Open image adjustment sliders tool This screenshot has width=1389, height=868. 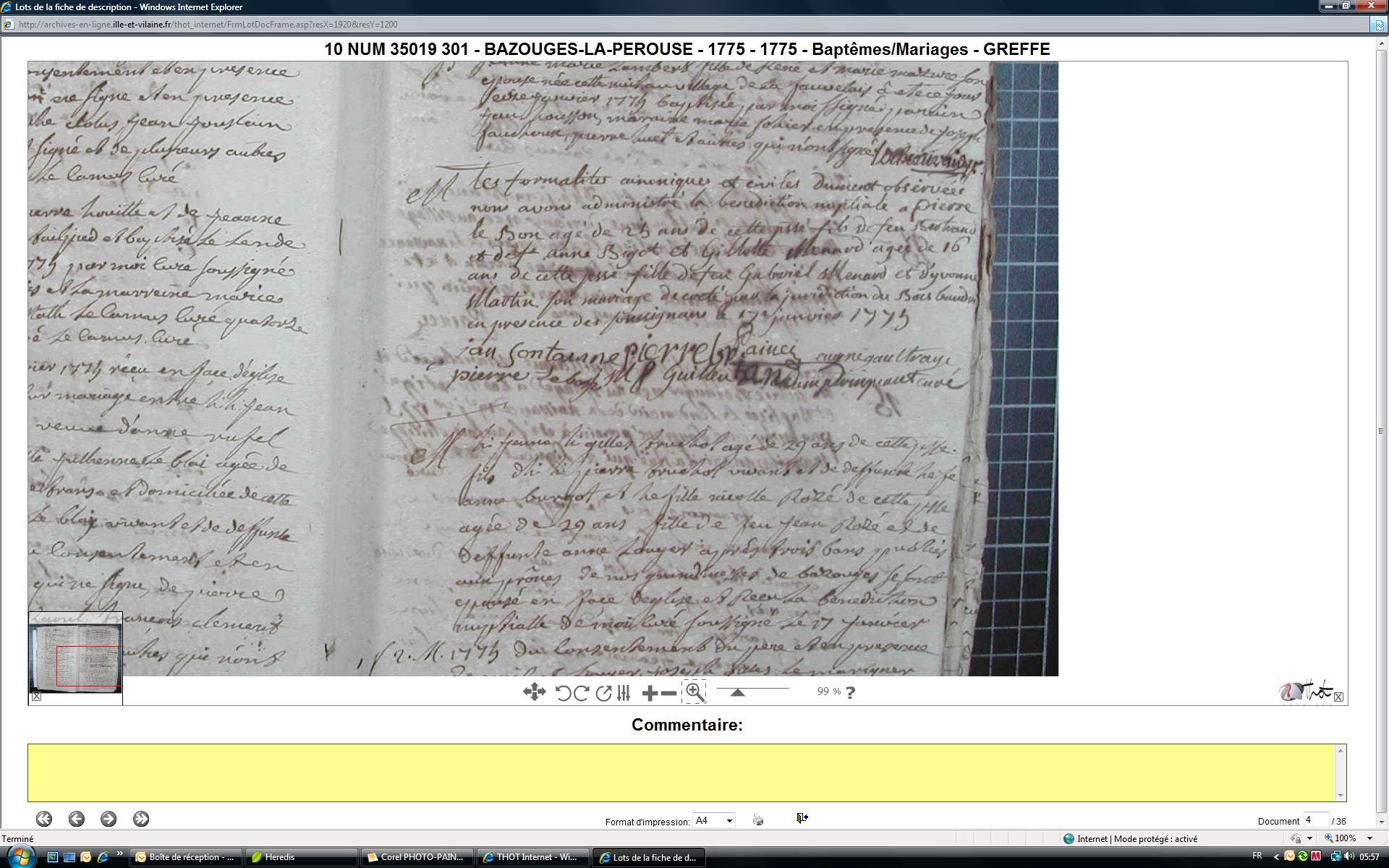[624, 693]
